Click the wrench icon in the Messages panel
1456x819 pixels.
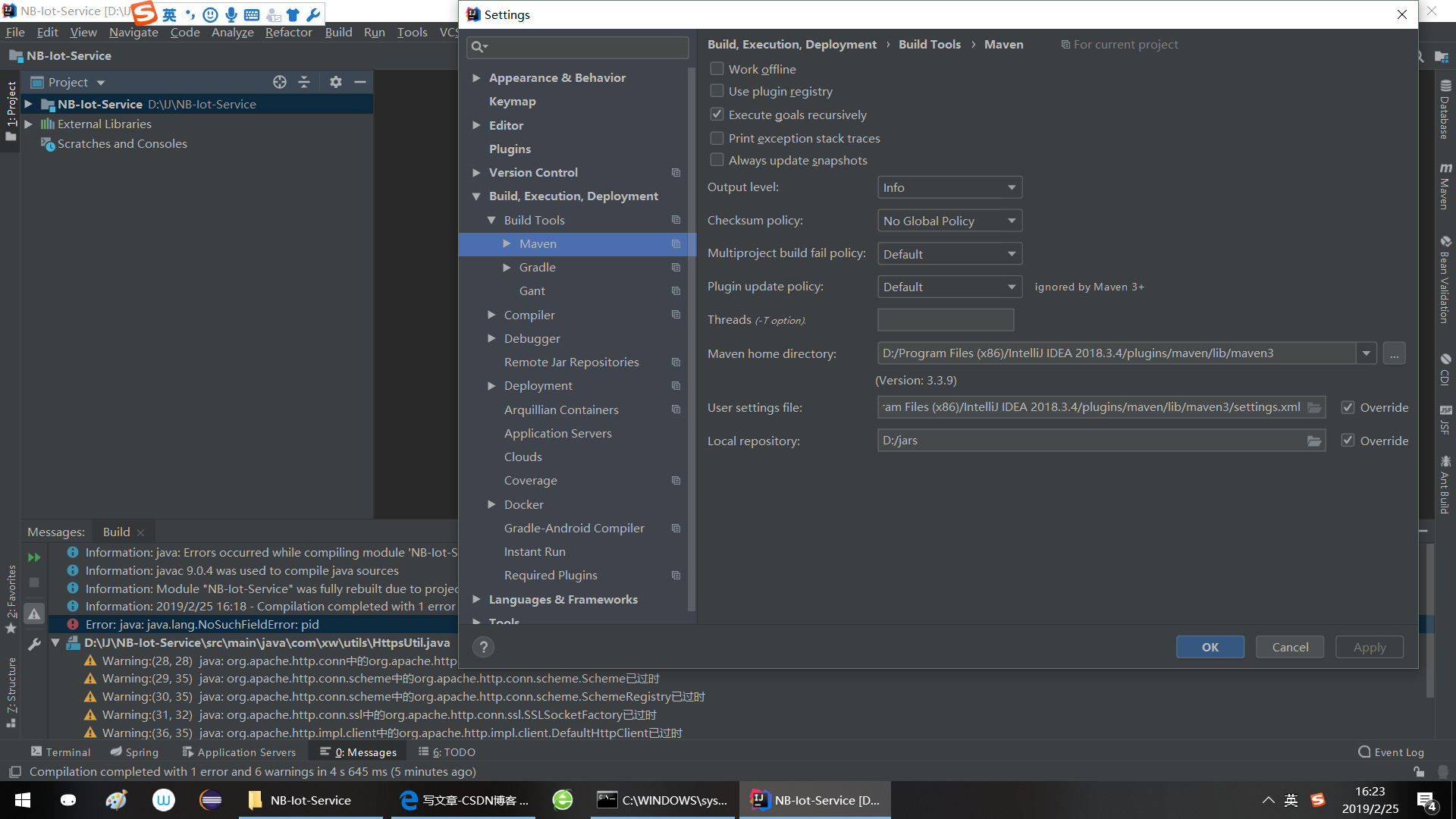(x=34, y=645)
